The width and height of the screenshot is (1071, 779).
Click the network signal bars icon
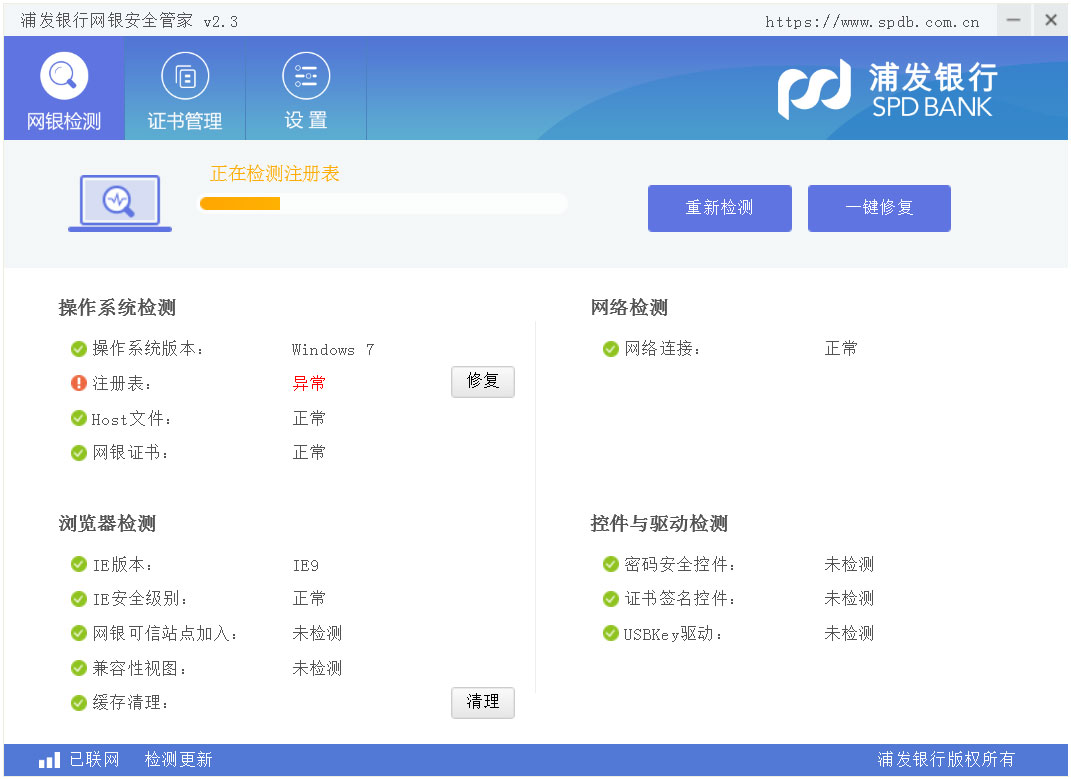(49, 760)
